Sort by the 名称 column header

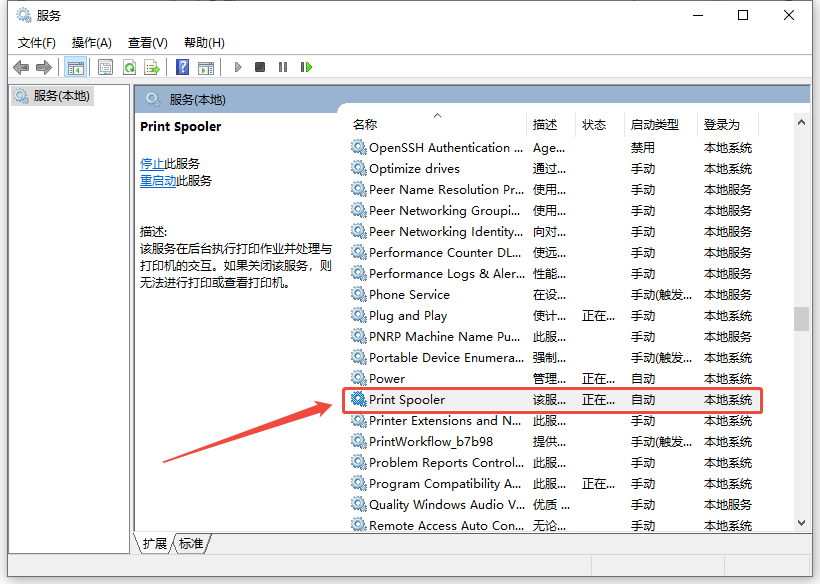point(437,124)
